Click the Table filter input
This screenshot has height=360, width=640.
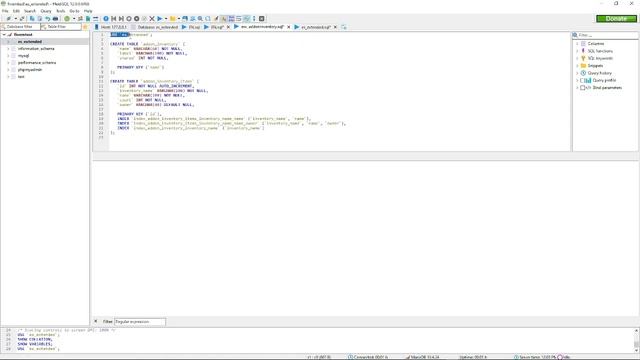click(60, 27)
